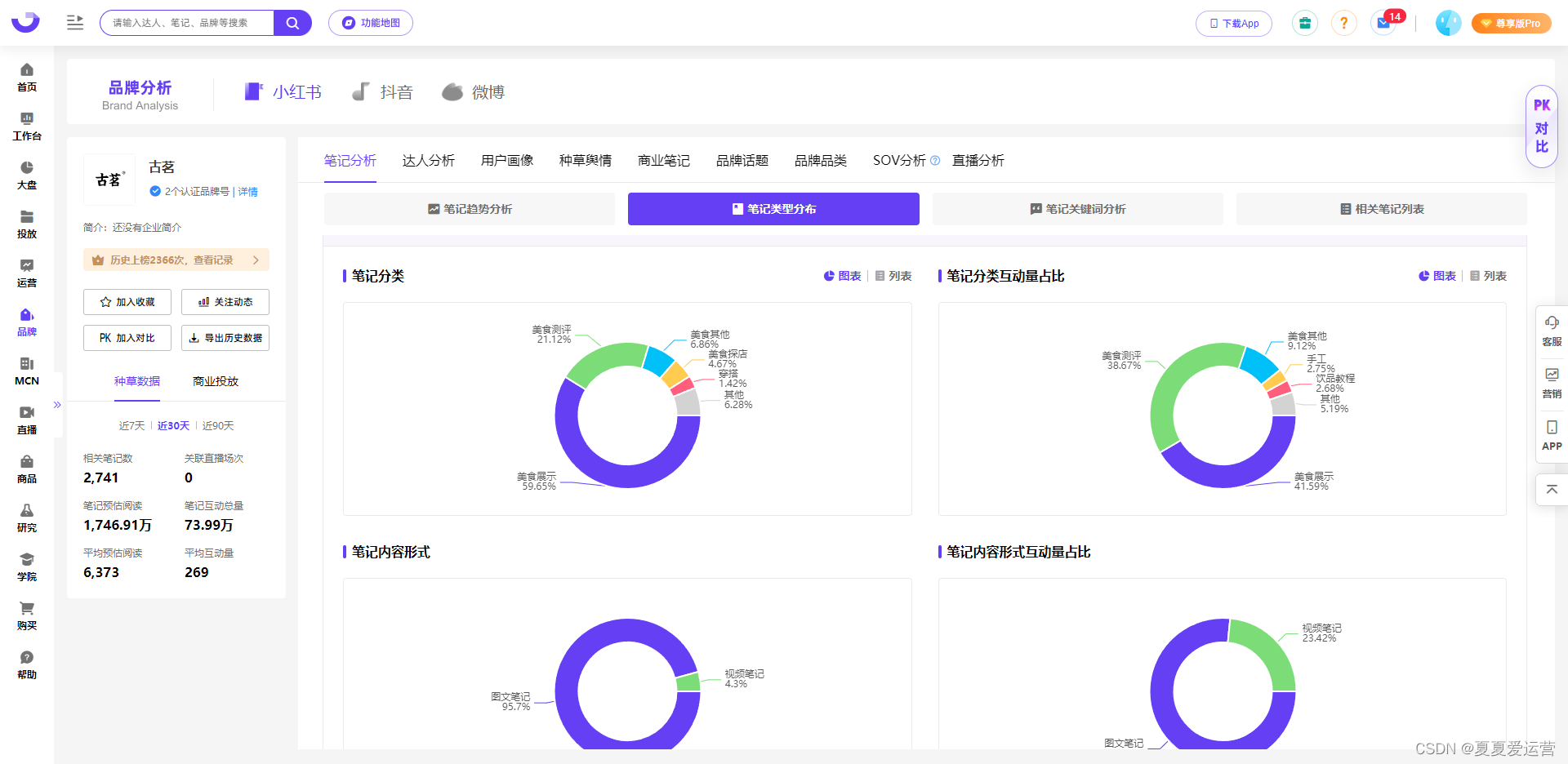Select 近30天 time range

[x=173, y=426]
